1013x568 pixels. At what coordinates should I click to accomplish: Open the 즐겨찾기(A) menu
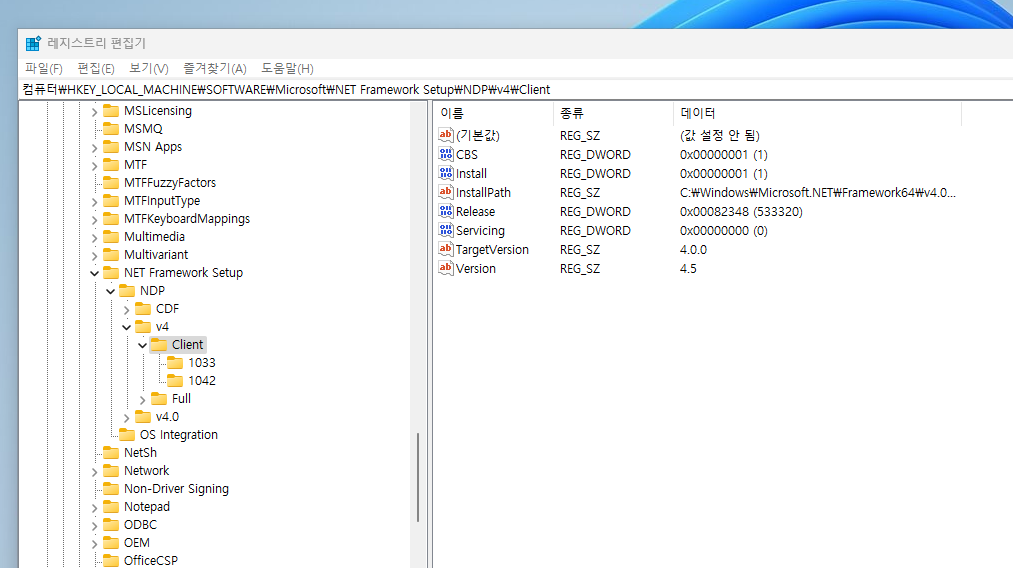214,68
